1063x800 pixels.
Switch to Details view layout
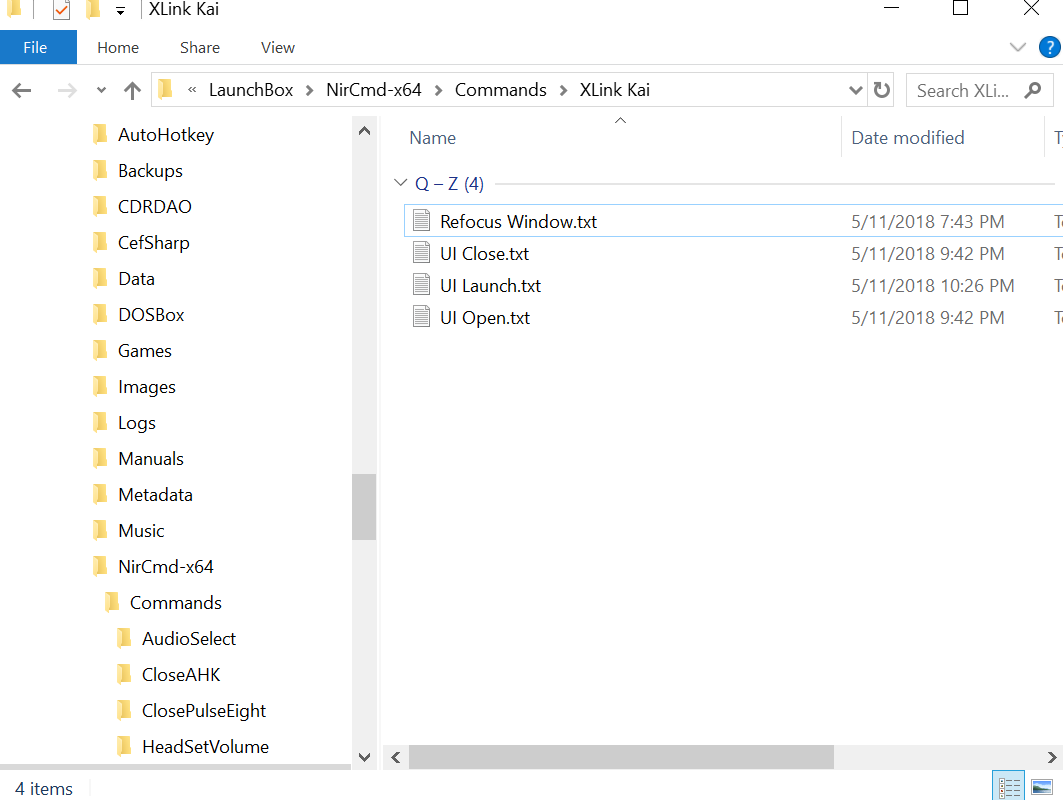[1009, 787]
